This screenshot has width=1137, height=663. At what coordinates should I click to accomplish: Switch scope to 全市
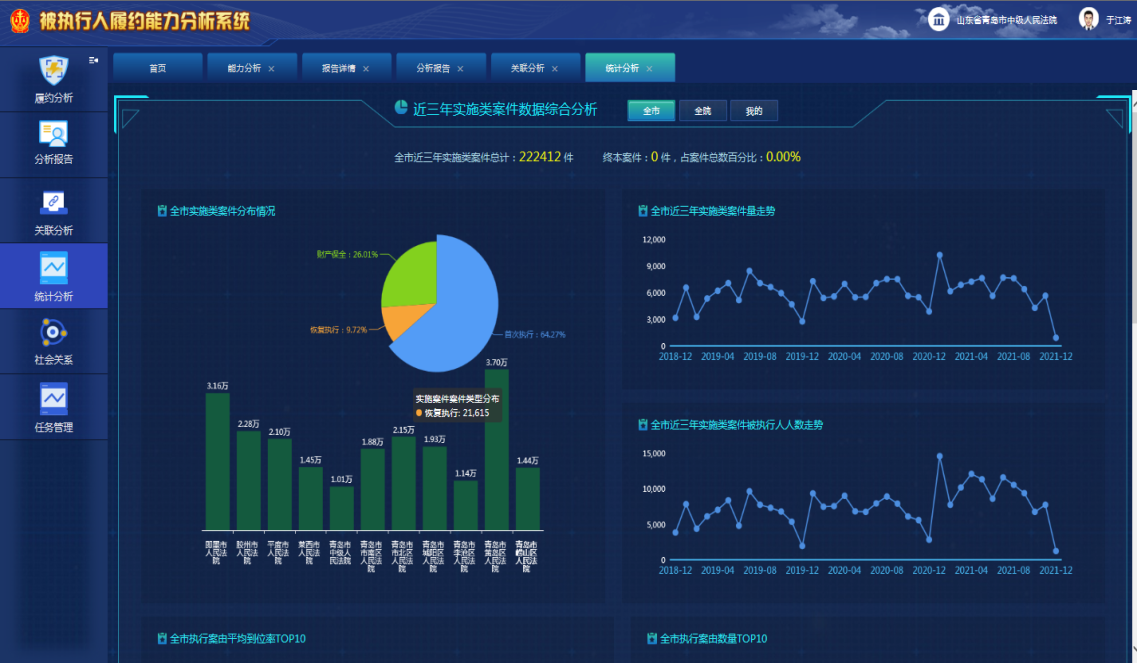(x=651, y=111)
